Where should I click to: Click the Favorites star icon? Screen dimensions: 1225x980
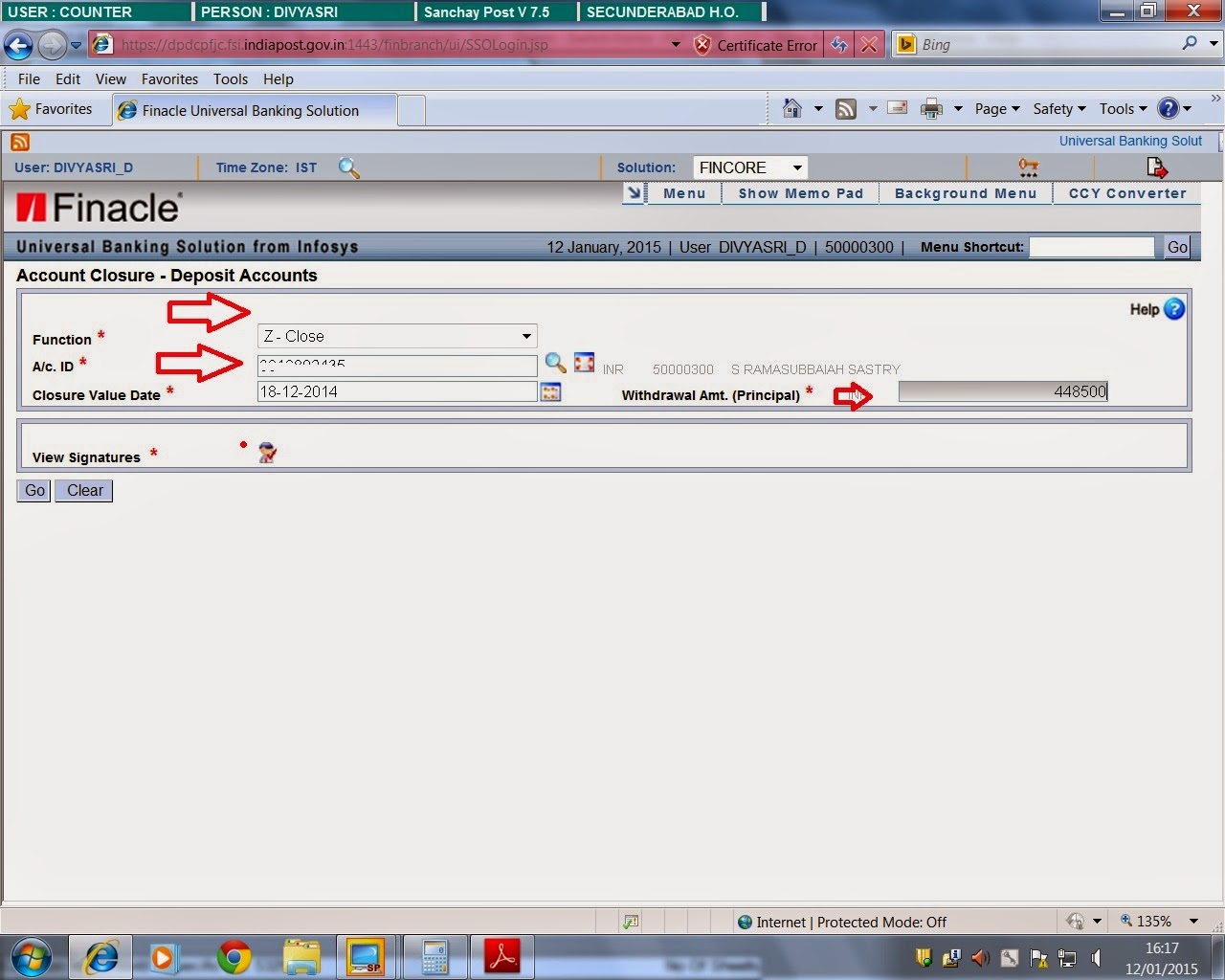19,109
